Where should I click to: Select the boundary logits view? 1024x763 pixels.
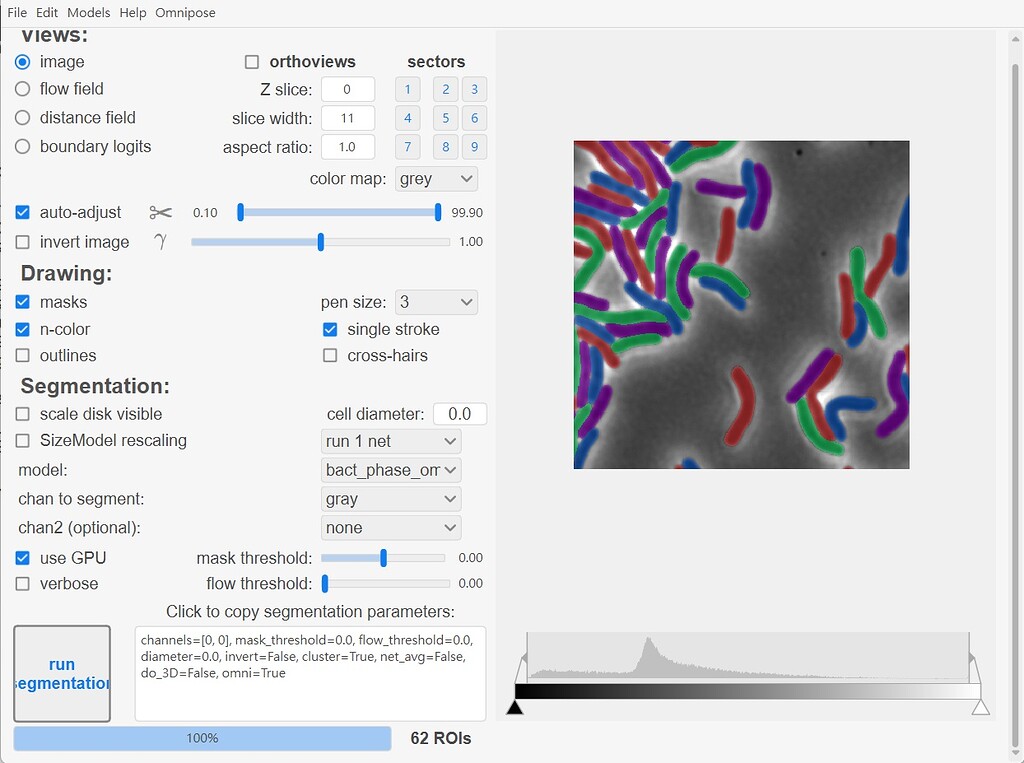coord(22,146)
